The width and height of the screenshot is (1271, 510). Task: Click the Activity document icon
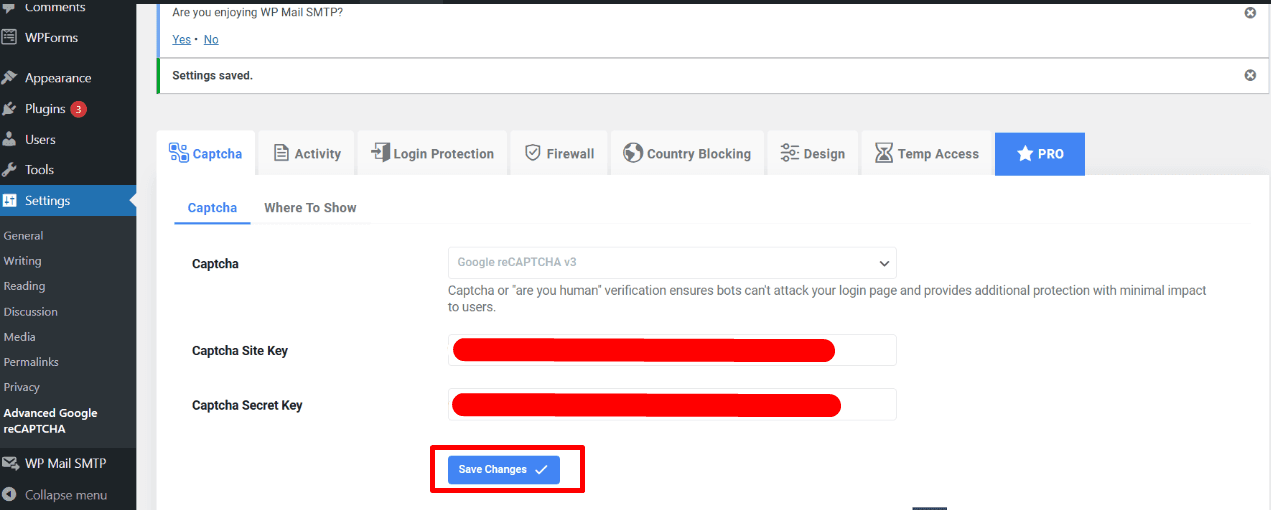click(281, 153)
